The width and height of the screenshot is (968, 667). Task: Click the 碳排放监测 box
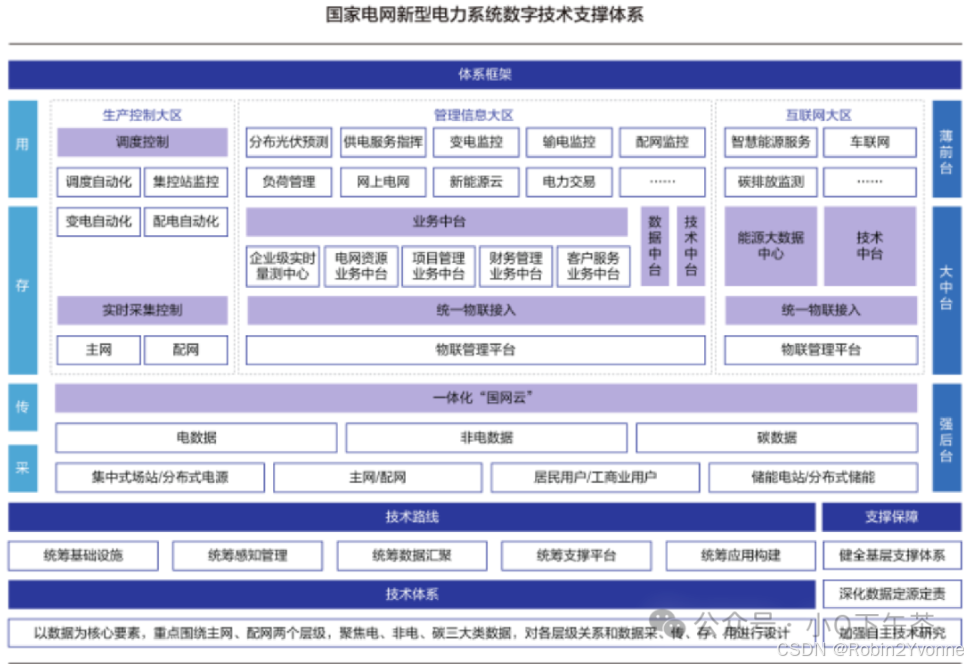pos(771,182)
